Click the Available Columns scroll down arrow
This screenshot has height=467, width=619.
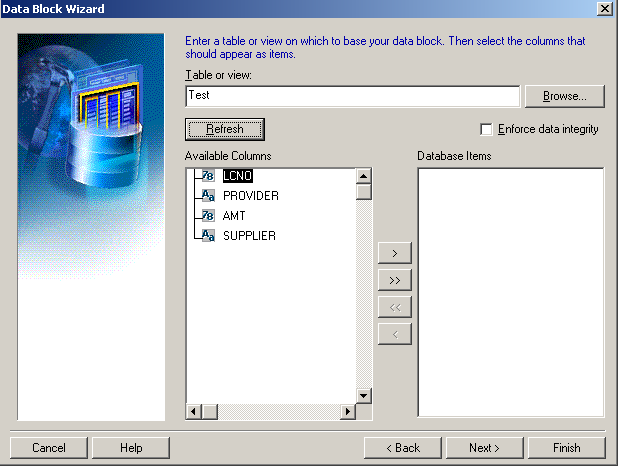pyautogui.click(x=364, y=396)
